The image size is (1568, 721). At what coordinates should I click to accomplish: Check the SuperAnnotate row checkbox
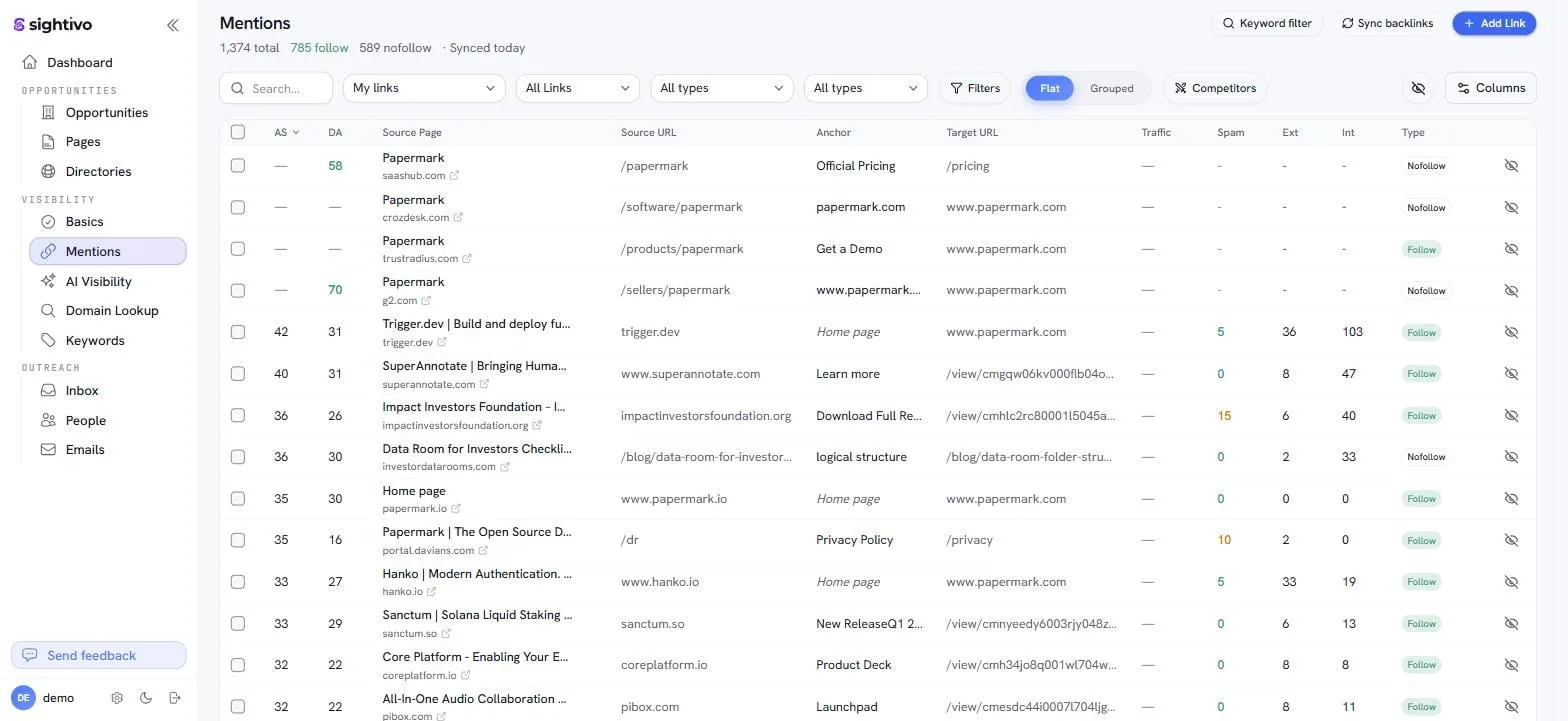(237, 374)
